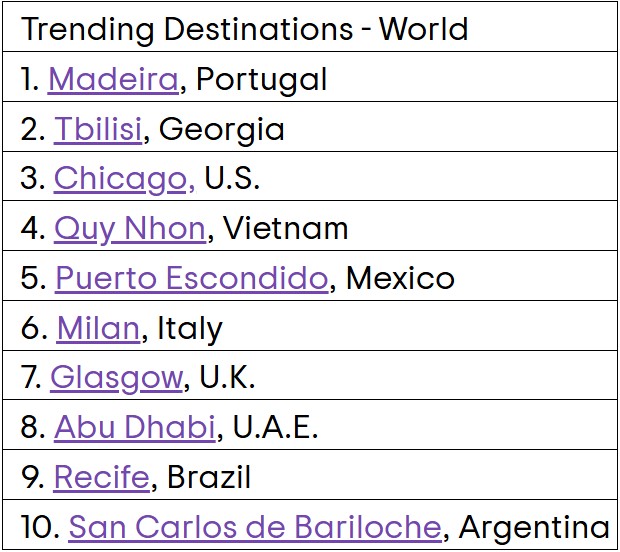The image size is (620, 552).
Task: Click the Georgia text beside Tbilisi
Action: point(222,129)
